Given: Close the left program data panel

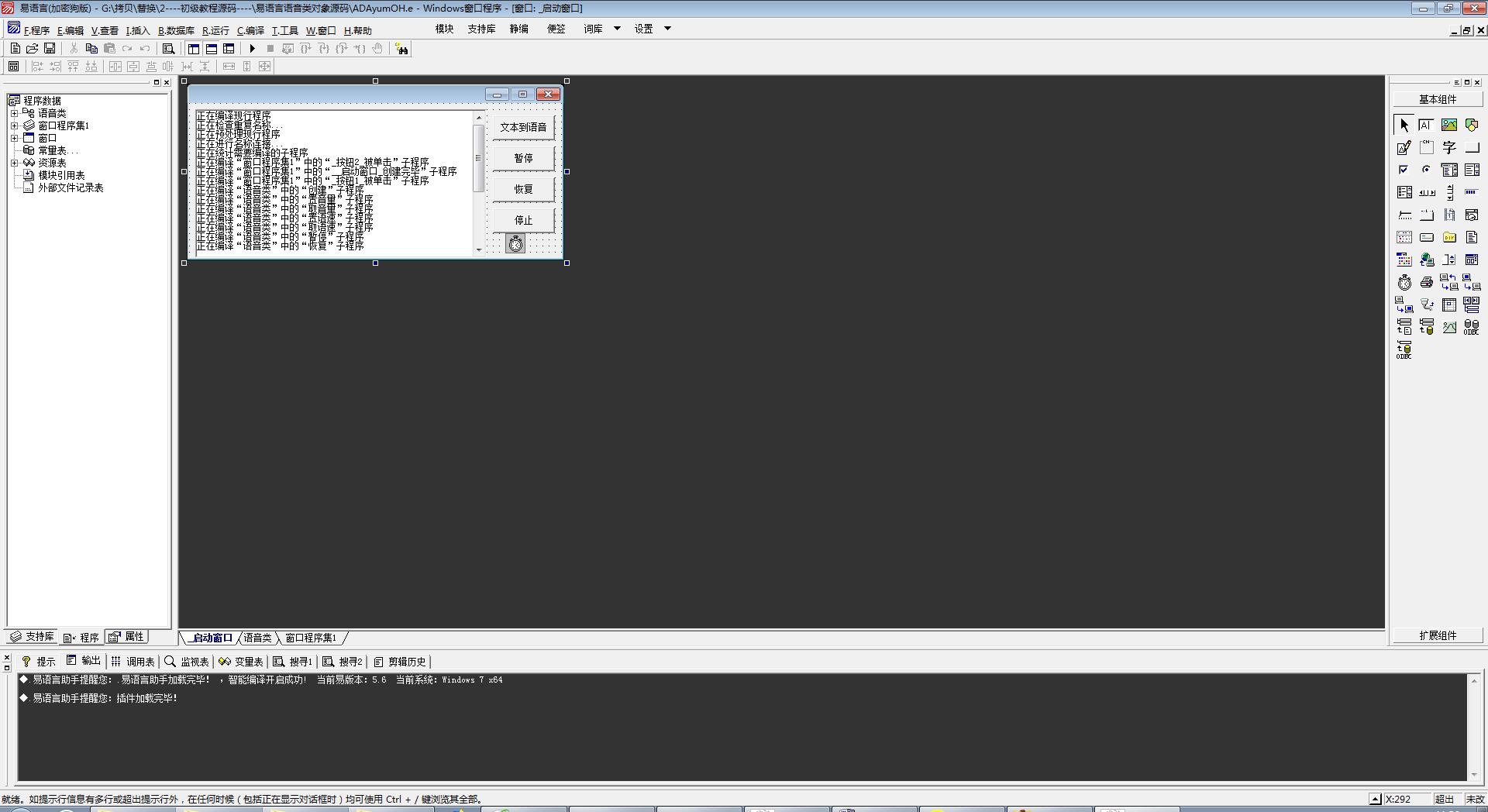Looking at the screenshot, I should click(167, 82).
